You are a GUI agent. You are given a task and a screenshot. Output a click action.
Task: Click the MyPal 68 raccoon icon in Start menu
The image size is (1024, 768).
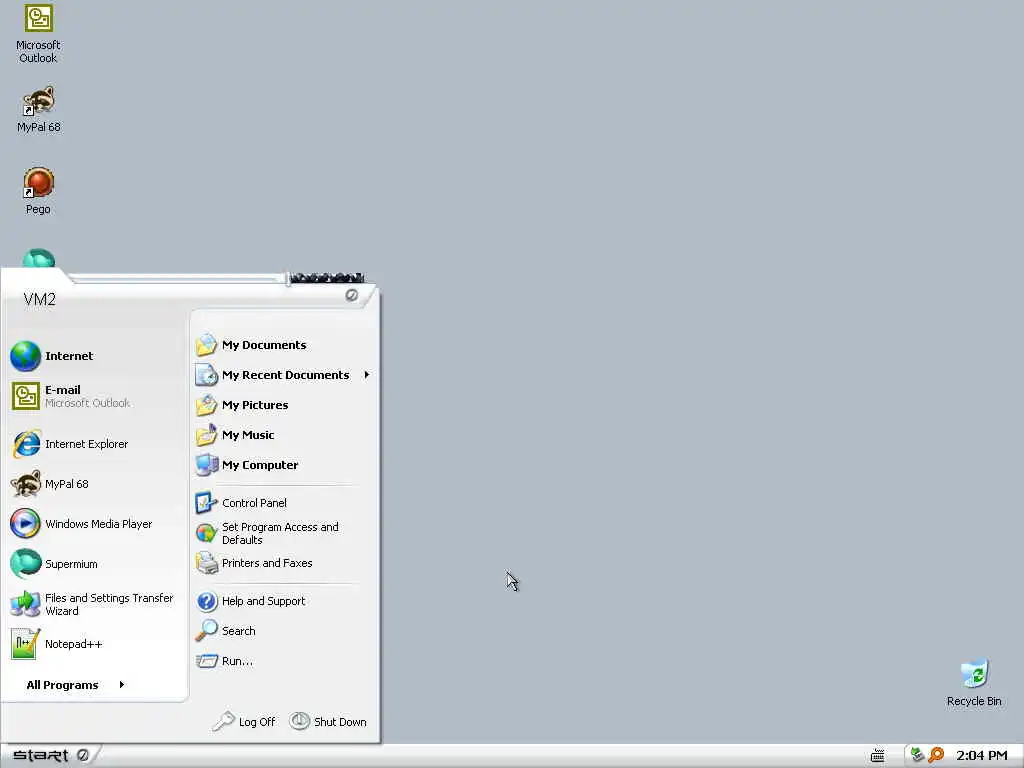click(26, 484)
